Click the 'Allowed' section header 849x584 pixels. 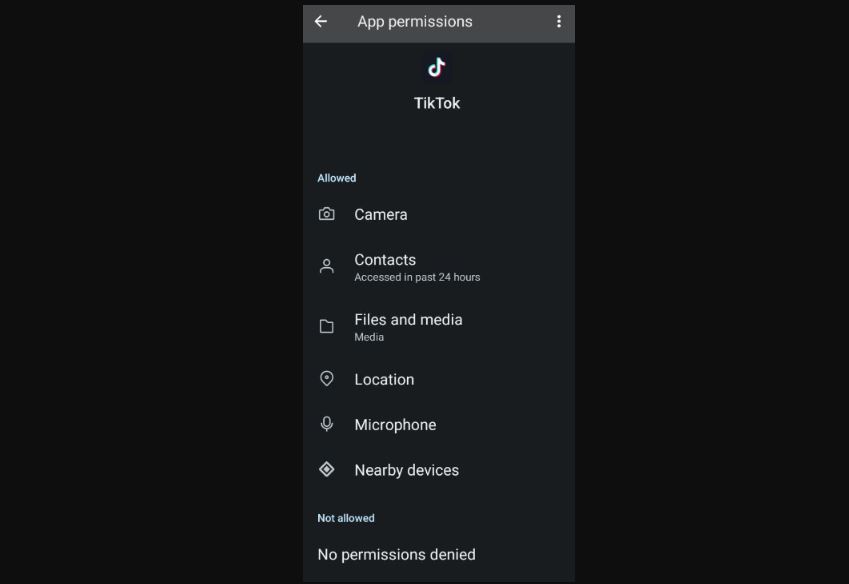point(337,178)
